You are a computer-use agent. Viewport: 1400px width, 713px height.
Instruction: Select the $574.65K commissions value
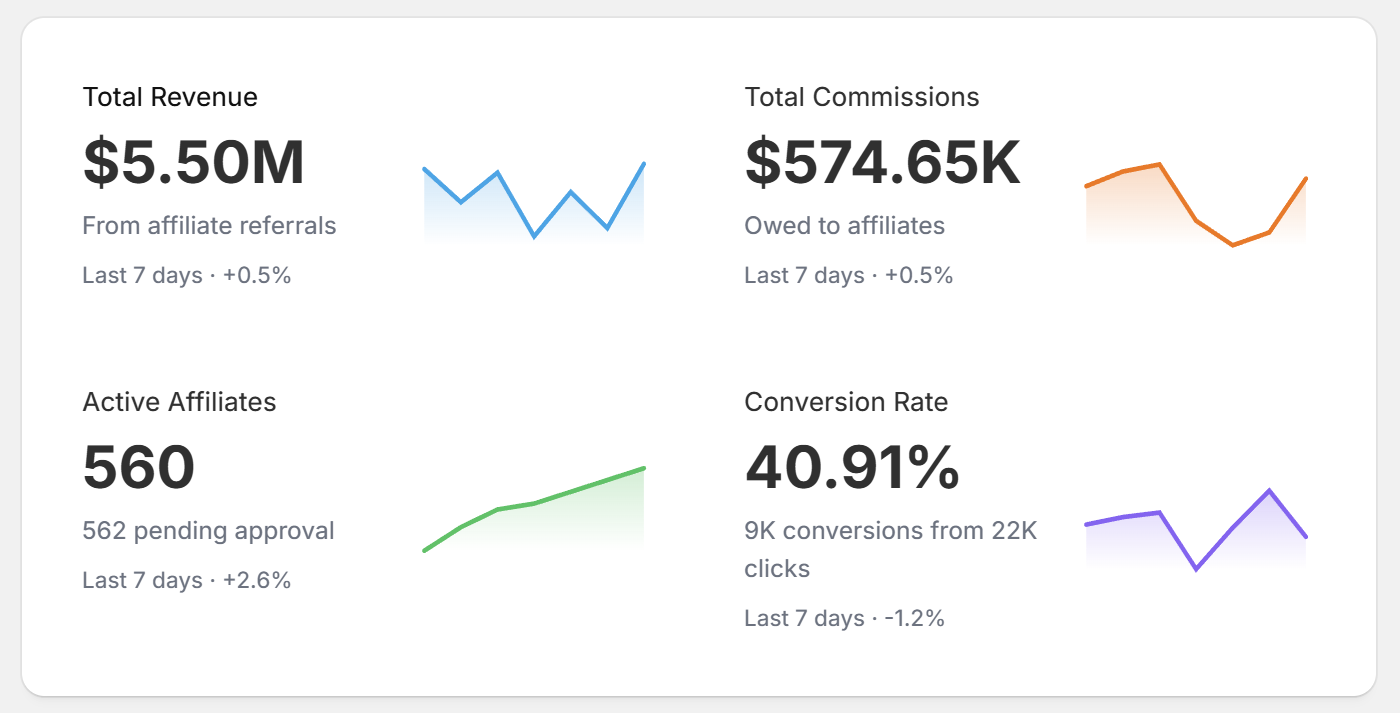(882, 163)
